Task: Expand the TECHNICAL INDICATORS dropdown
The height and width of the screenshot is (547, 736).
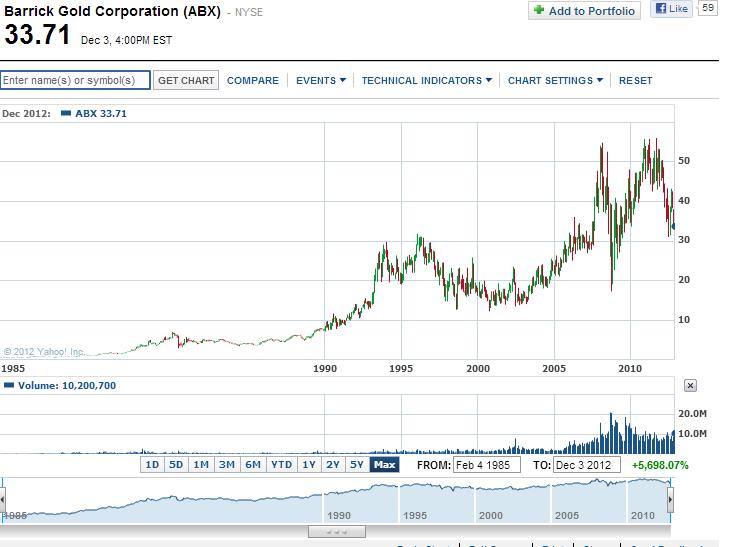Action: (427, 81)
